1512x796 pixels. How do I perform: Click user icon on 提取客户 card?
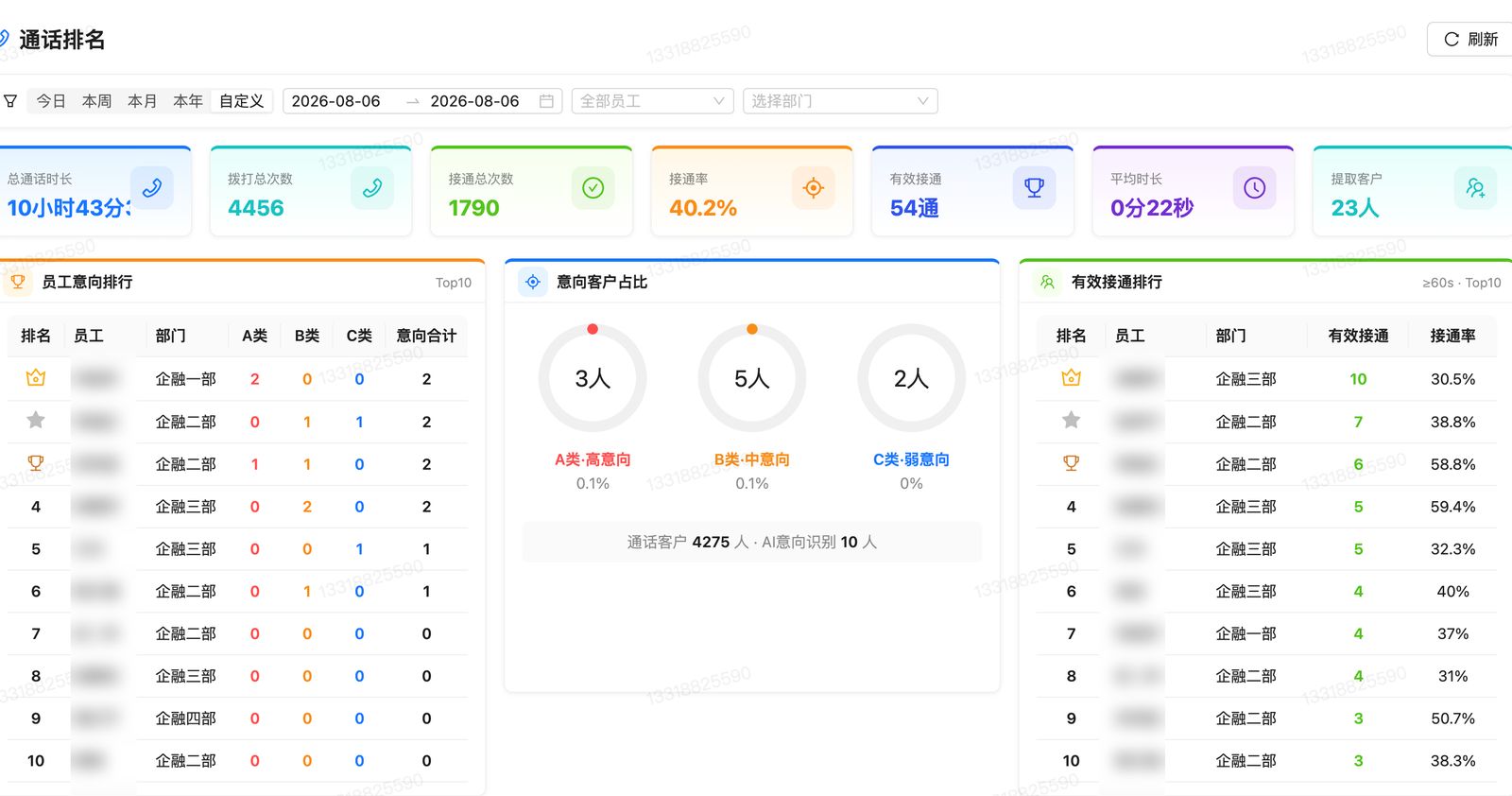click(x=1475, y=188)
